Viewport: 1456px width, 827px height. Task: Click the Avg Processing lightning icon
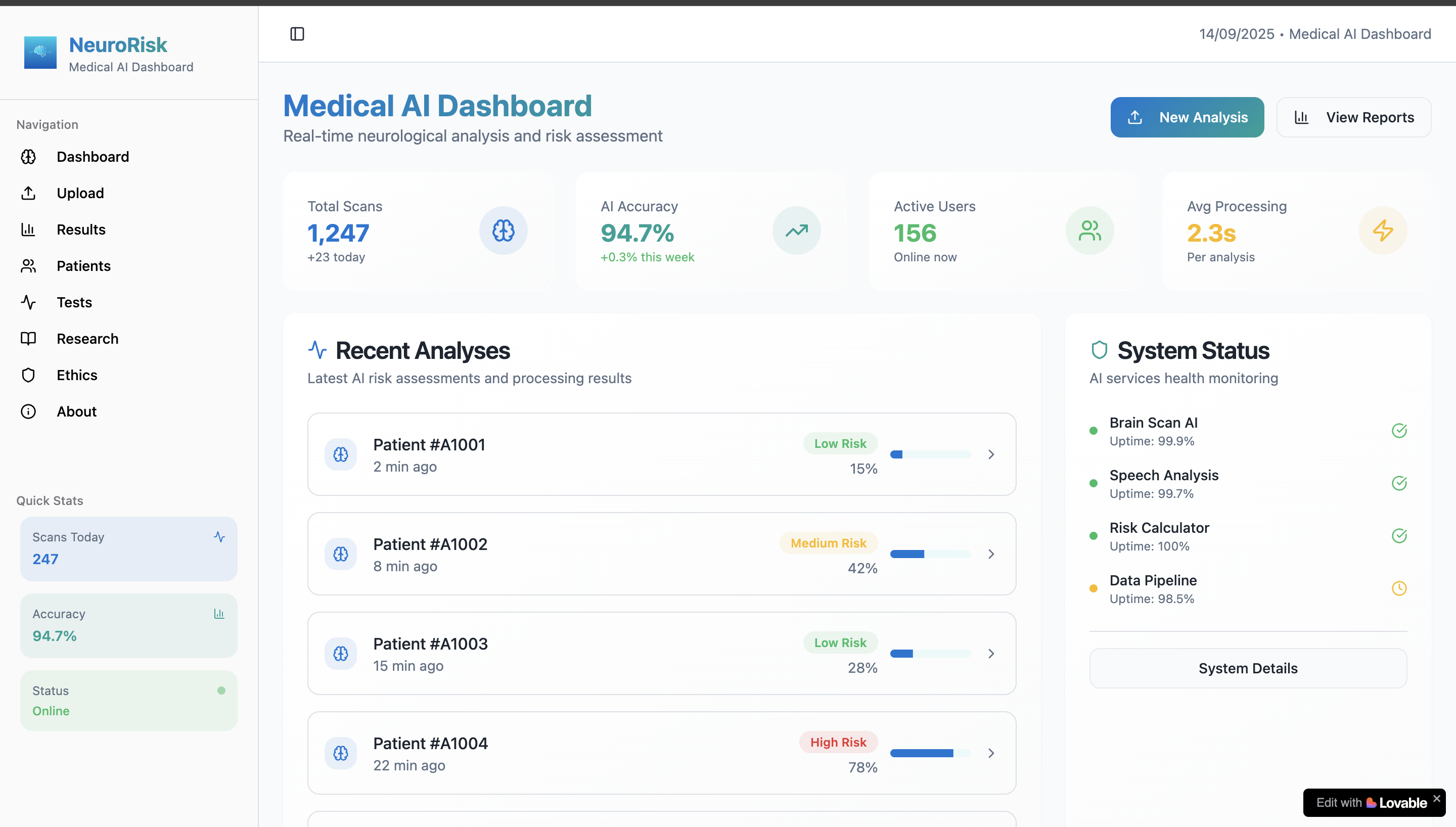pos(1383,231)
